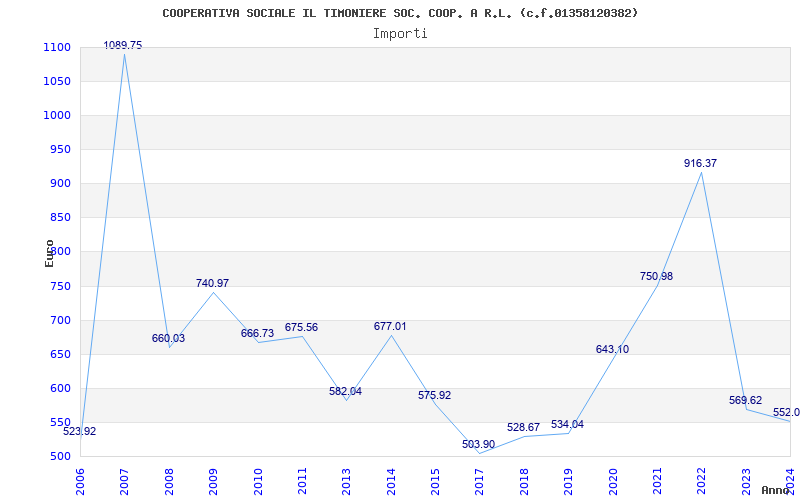
Task: Select the 677.01 data label
Action: (390, 327)
